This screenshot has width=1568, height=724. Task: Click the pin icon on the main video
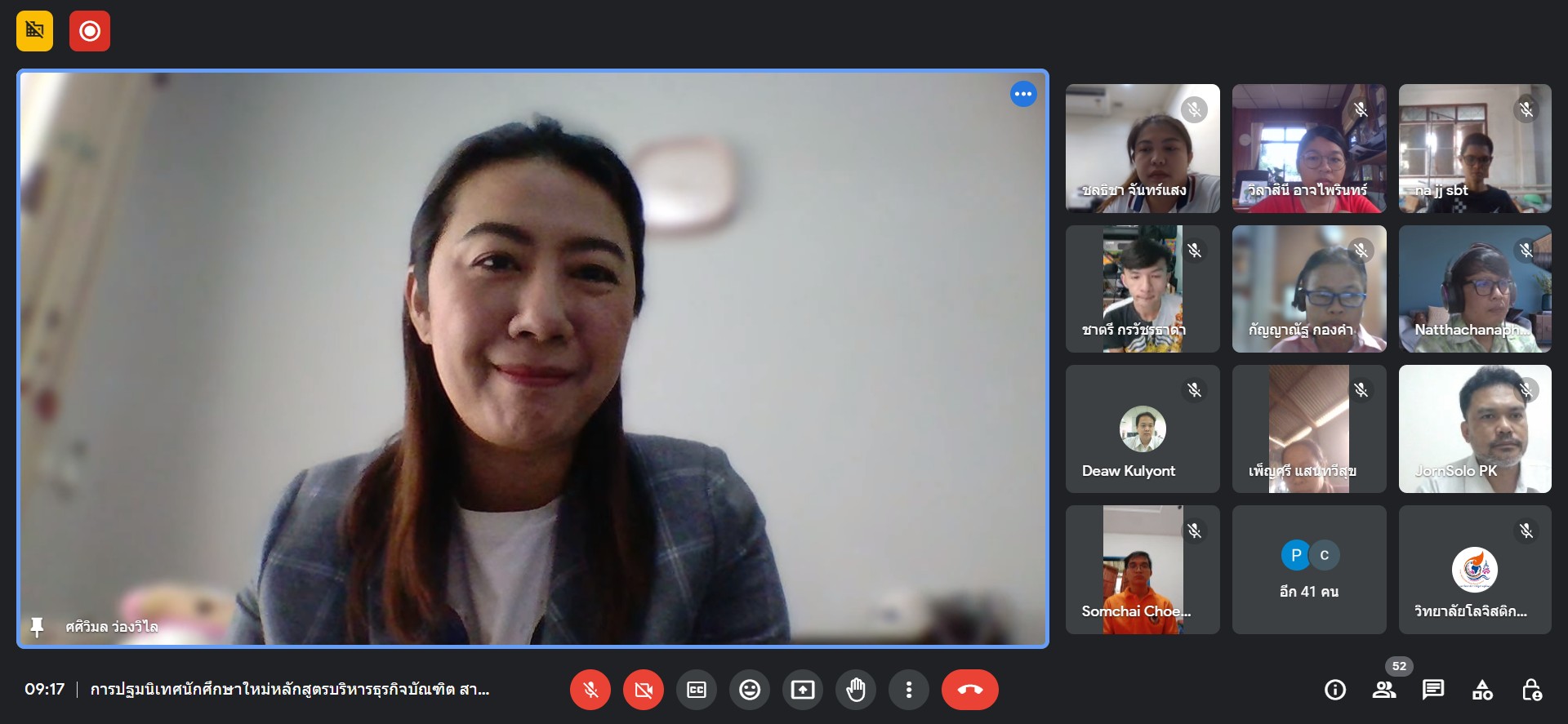pos(37,627)
